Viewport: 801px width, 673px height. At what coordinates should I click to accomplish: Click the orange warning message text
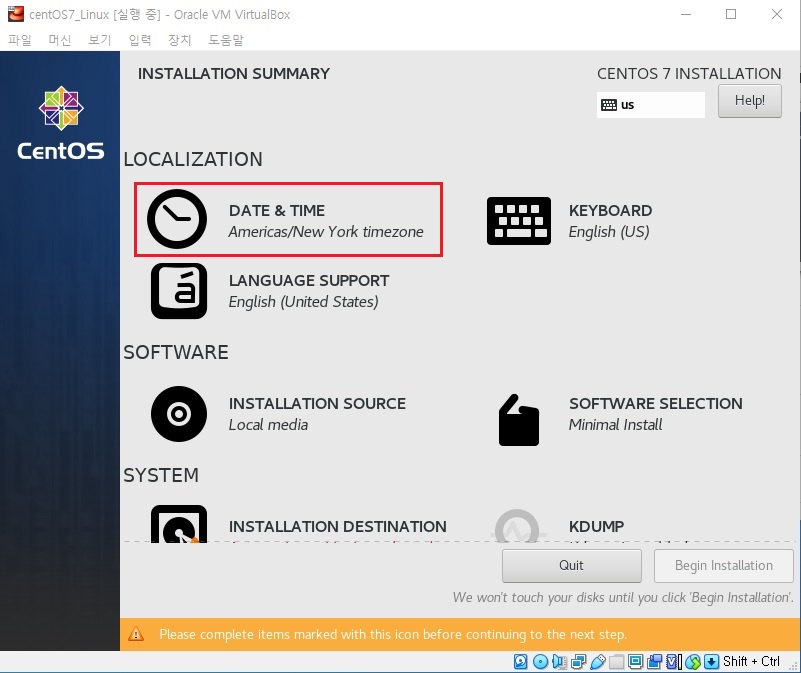click(x=393, y=635)
